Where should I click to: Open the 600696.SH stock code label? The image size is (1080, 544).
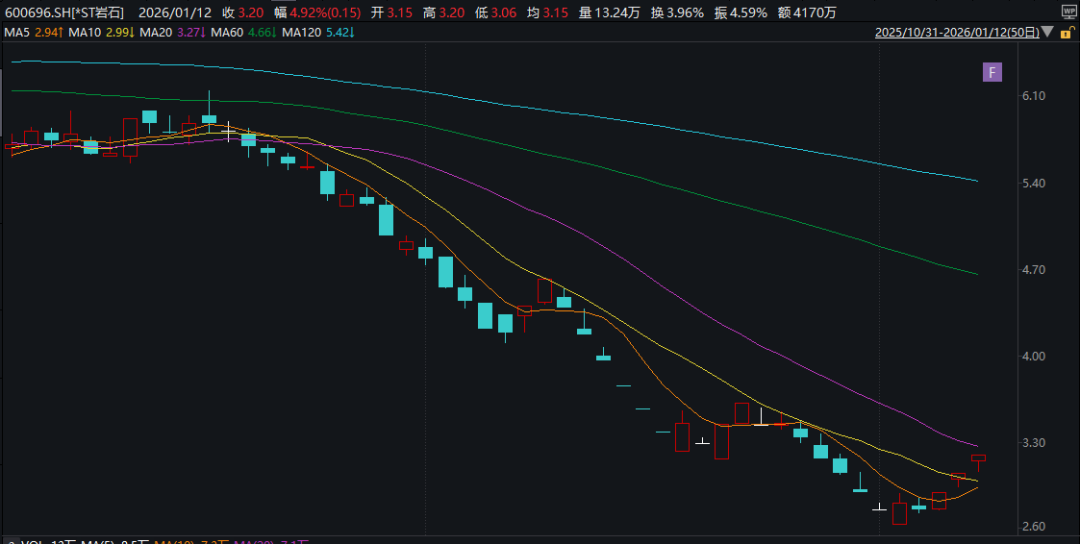coord(36,13)
